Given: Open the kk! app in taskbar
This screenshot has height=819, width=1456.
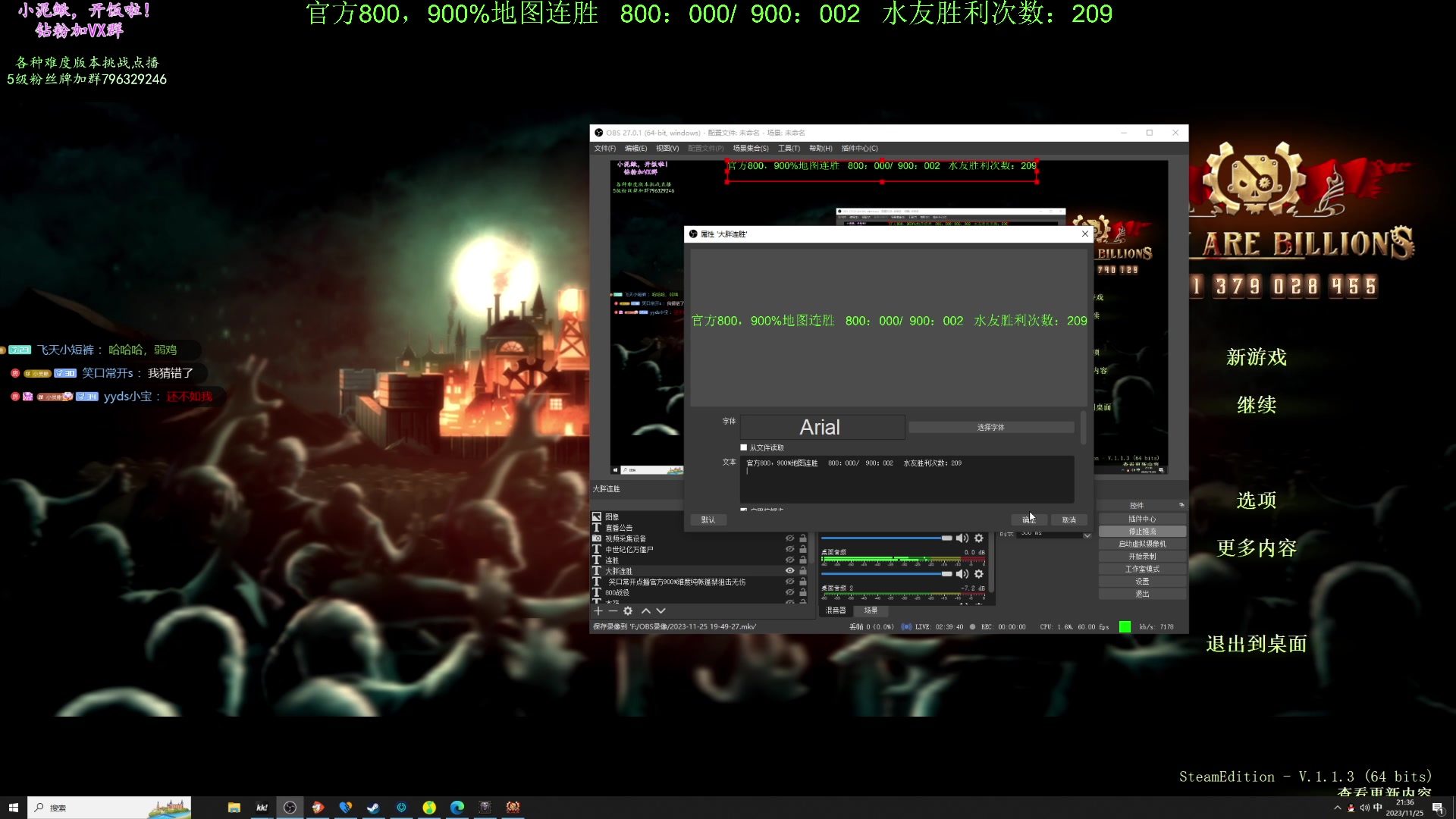Looking at the screenshot, I should 262,808.
